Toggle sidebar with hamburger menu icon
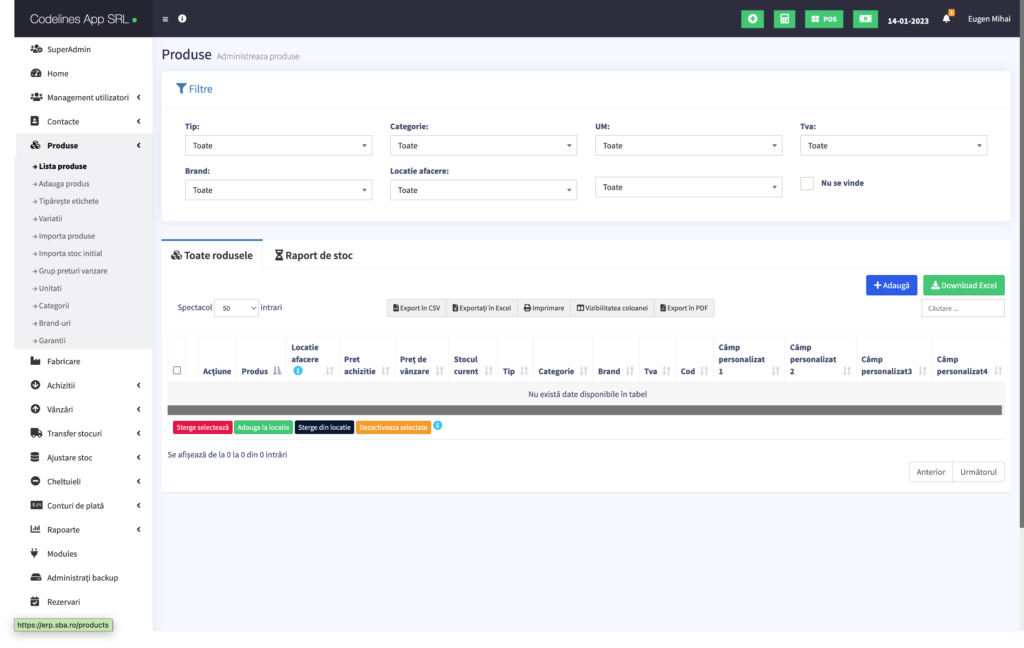Image resolution: width=1024 pixels, height=648 pixels. pyautogui.click(x=165, y=19)
